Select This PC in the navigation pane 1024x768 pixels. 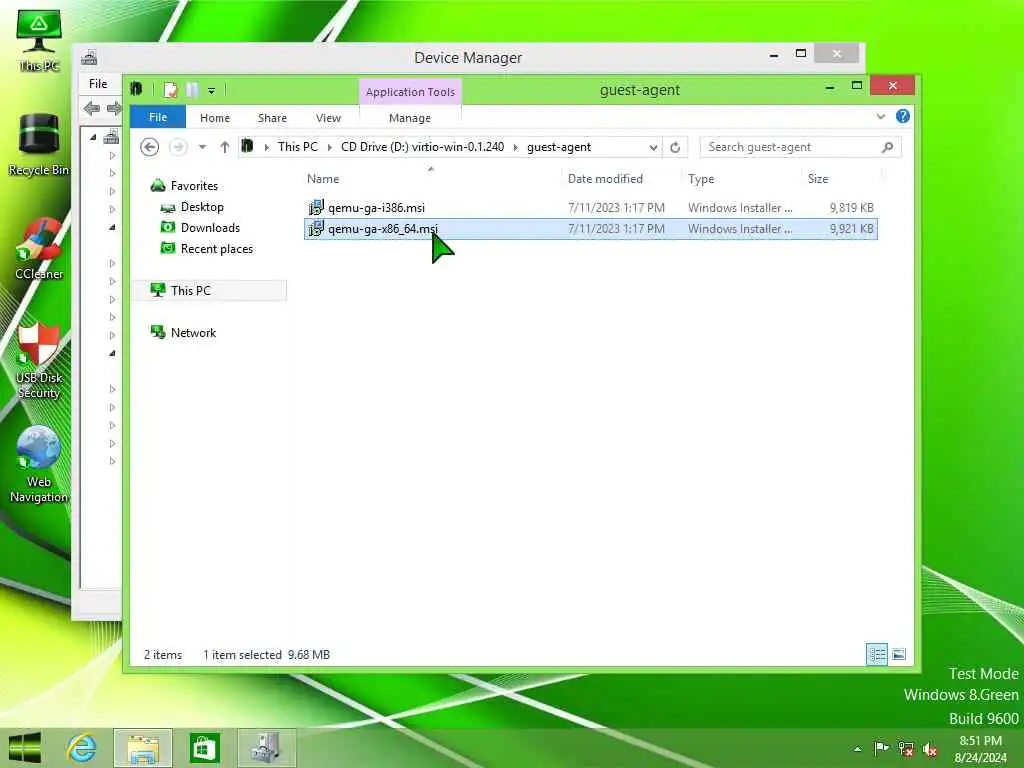coord(190,291)
